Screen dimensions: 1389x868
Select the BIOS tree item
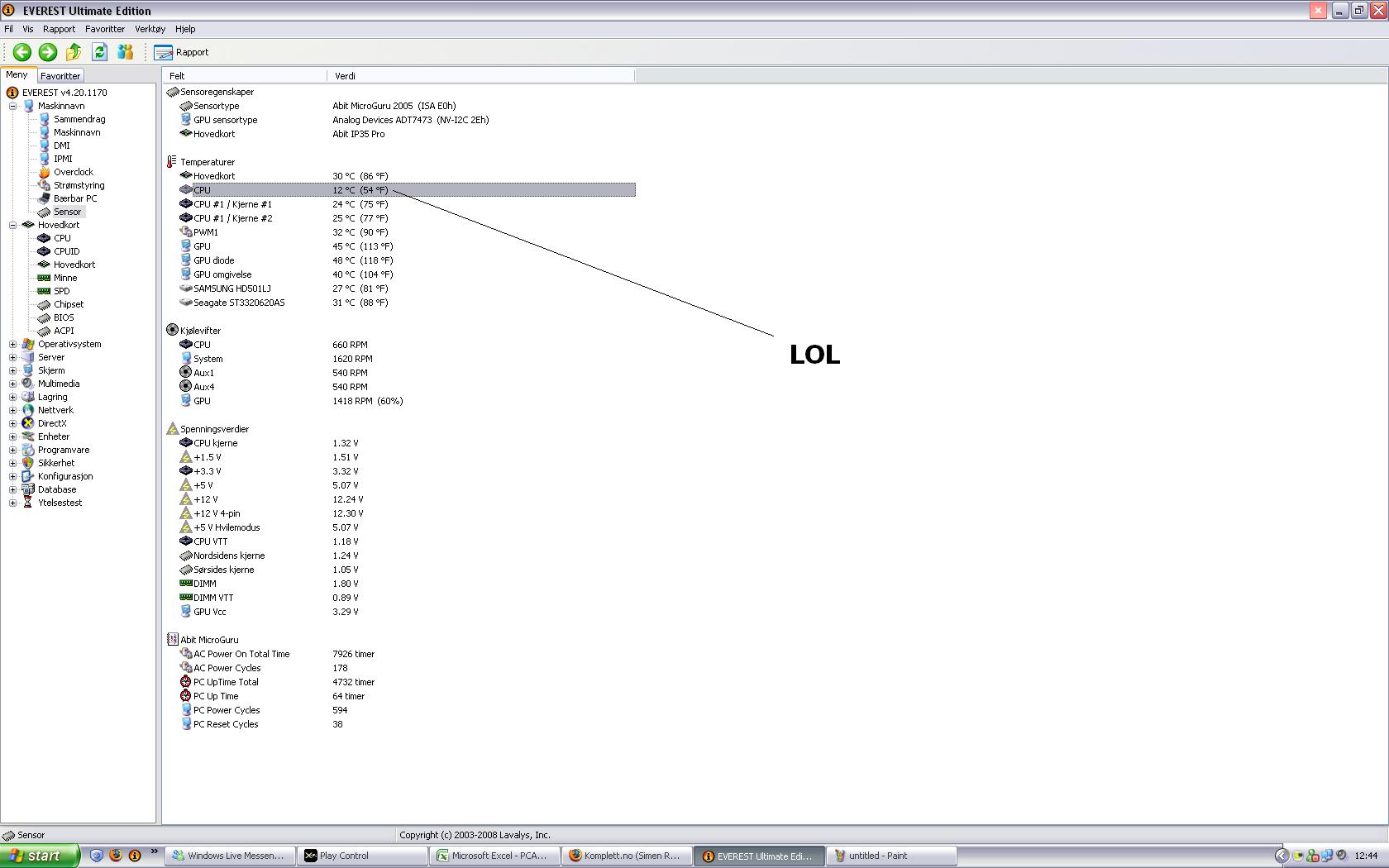coord(64,317)
